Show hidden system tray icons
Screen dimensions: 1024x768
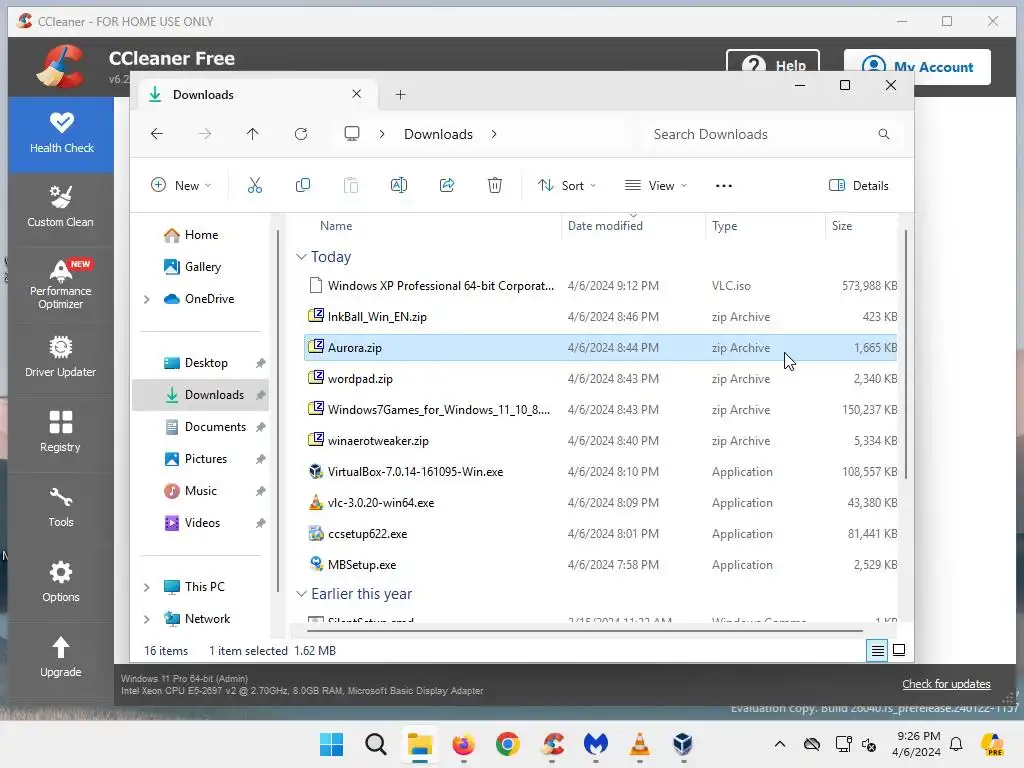point(780,744)
